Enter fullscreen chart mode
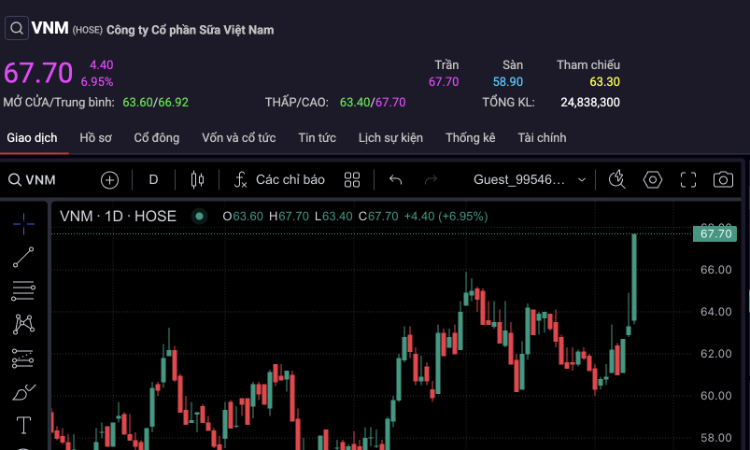Screen dimensions: 750x450 (688, 180)
